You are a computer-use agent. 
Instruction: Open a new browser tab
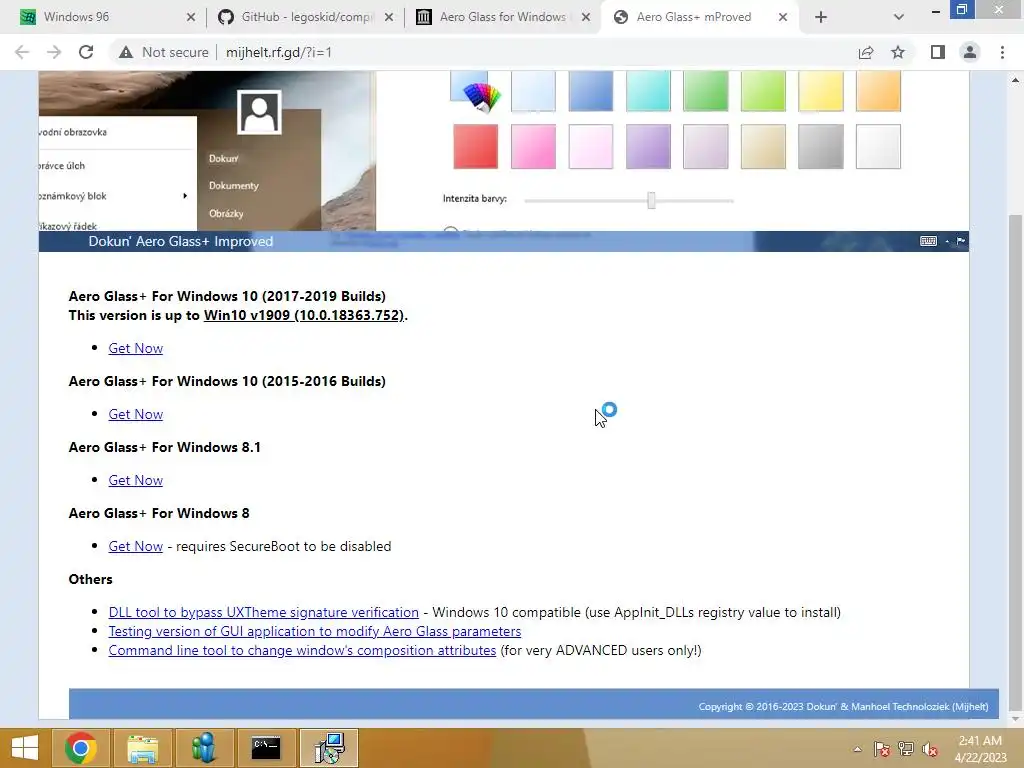tap(821, 18)
